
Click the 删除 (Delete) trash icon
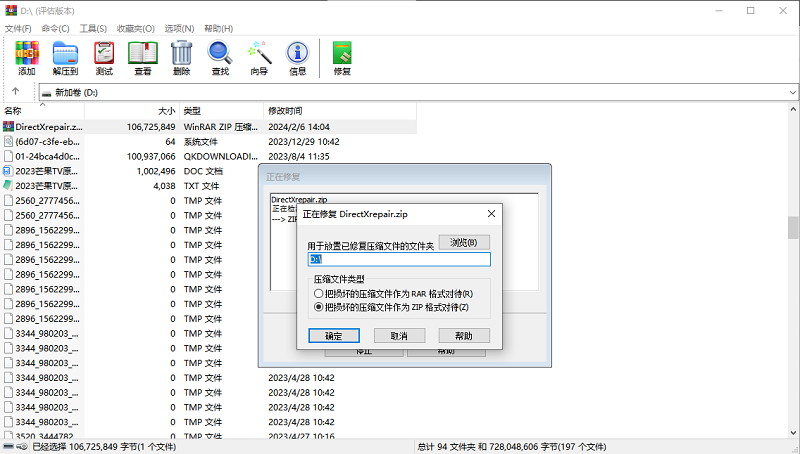coord(181,58)
